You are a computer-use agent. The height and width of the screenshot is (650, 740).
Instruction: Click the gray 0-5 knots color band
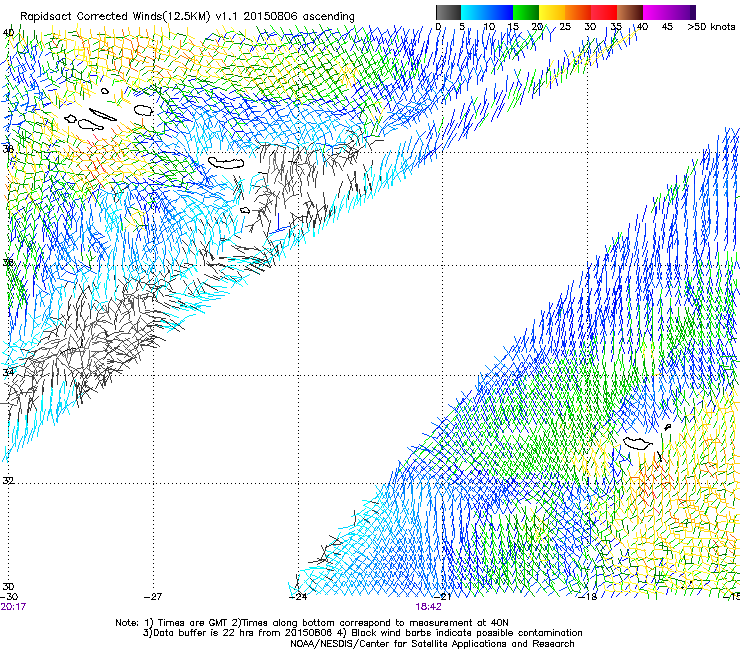(448, 12)
